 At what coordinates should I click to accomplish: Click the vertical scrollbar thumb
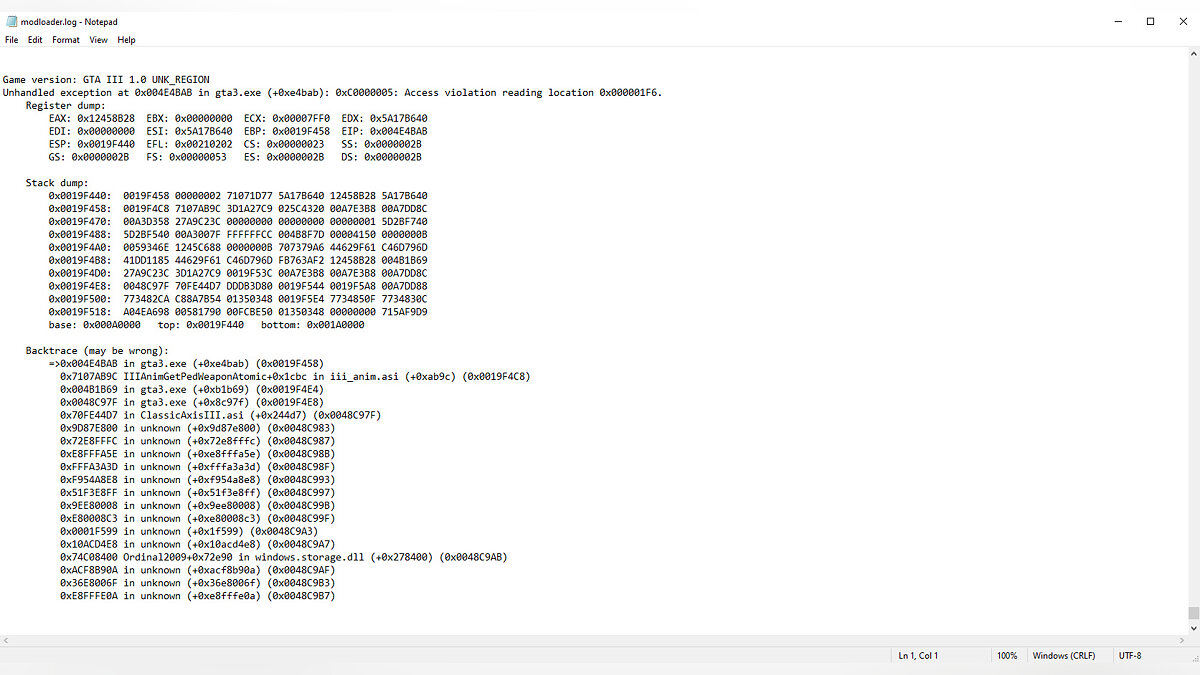click(x=1192, y=613)
